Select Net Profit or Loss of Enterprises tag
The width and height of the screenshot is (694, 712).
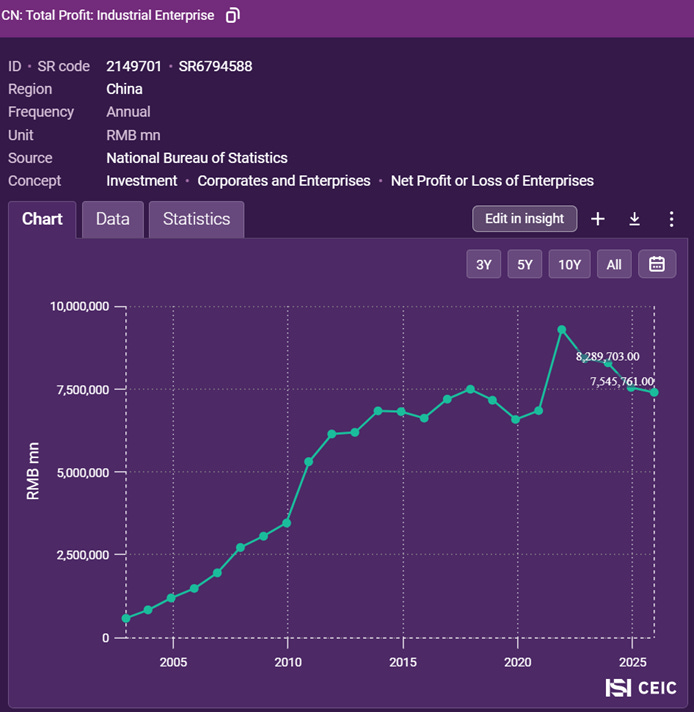point(492,181)
